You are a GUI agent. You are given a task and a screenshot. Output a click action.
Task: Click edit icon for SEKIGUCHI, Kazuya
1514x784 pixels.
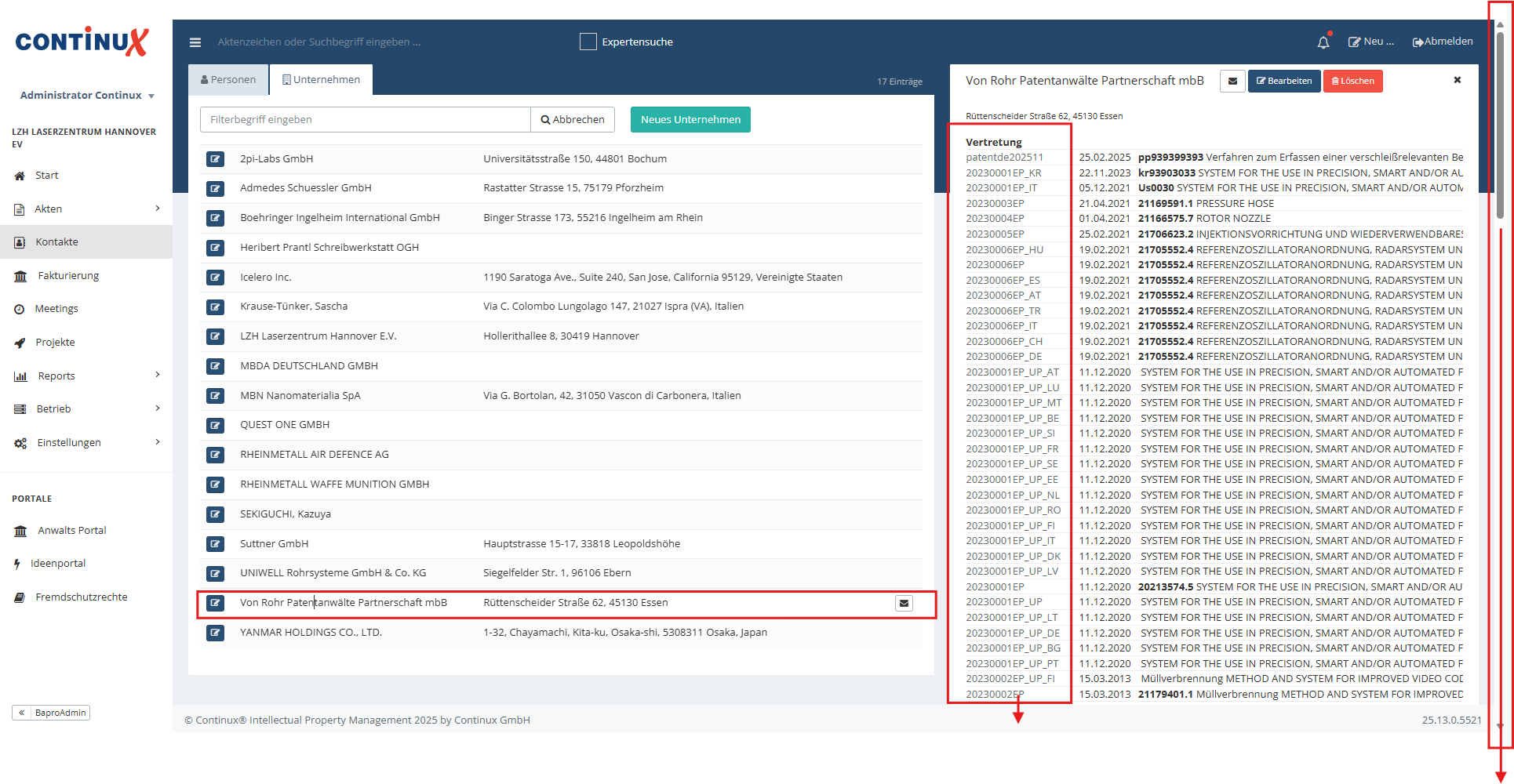[215, 514]
